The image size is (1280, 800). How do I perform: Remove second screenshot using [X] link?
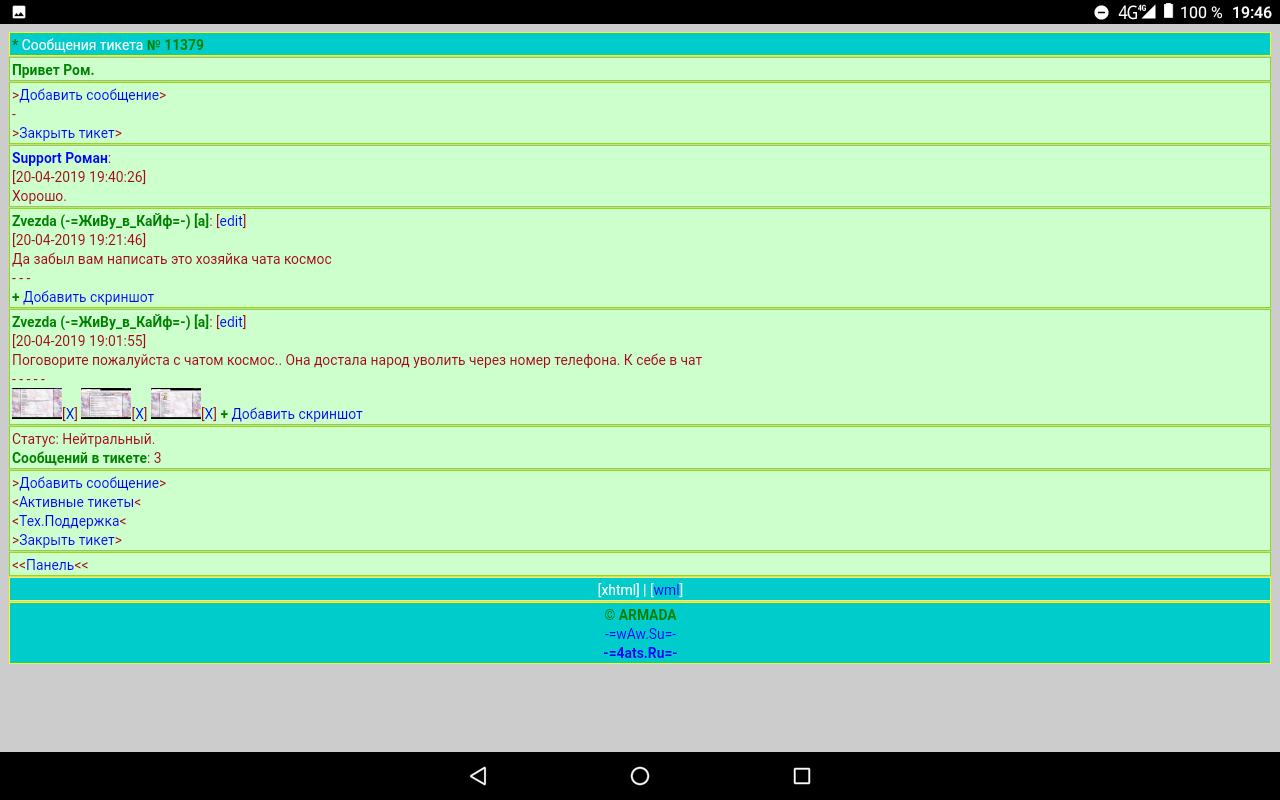tap(140, 414)
